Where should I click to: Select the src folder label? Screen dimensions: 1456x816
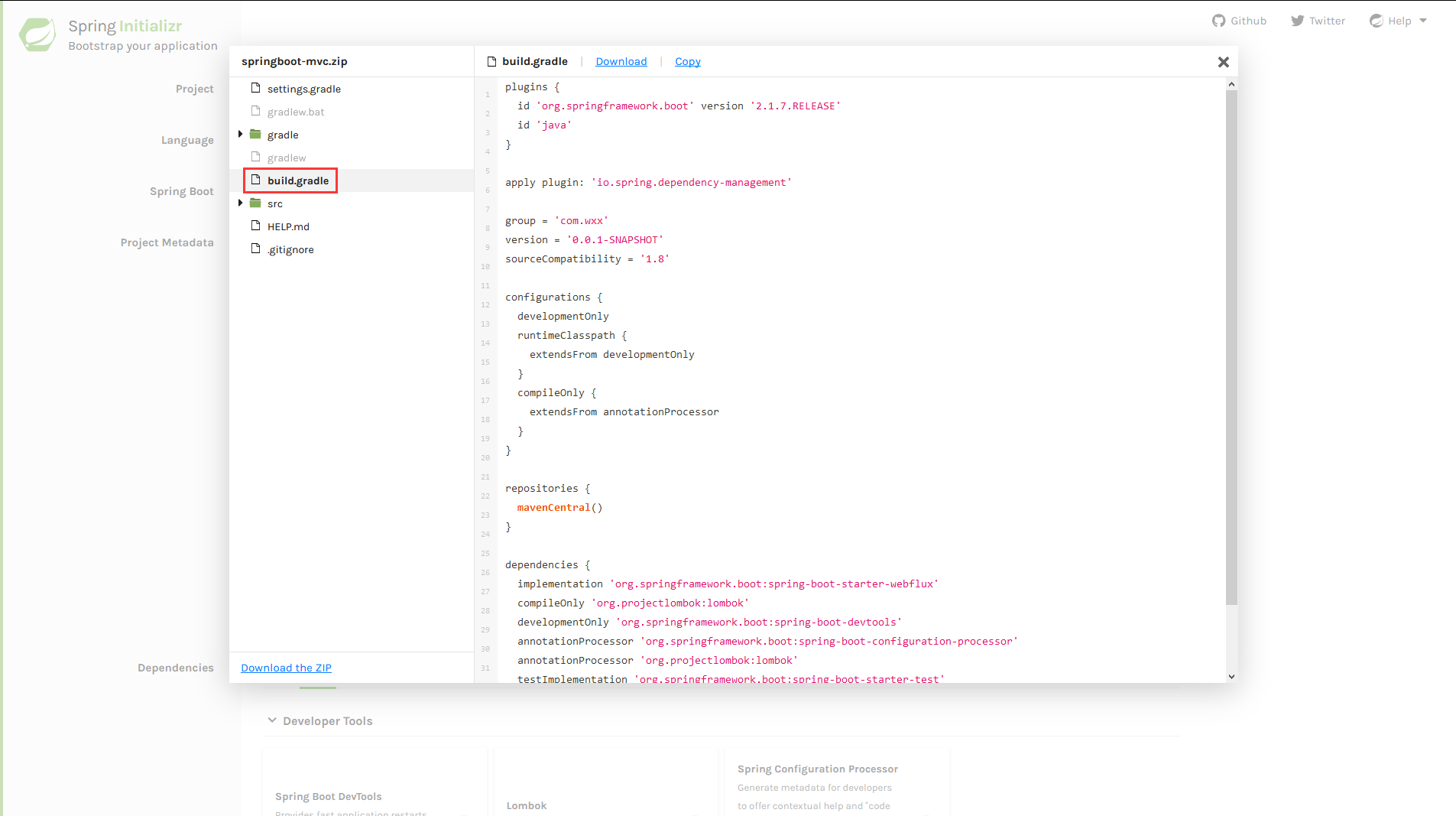(275, 203)
